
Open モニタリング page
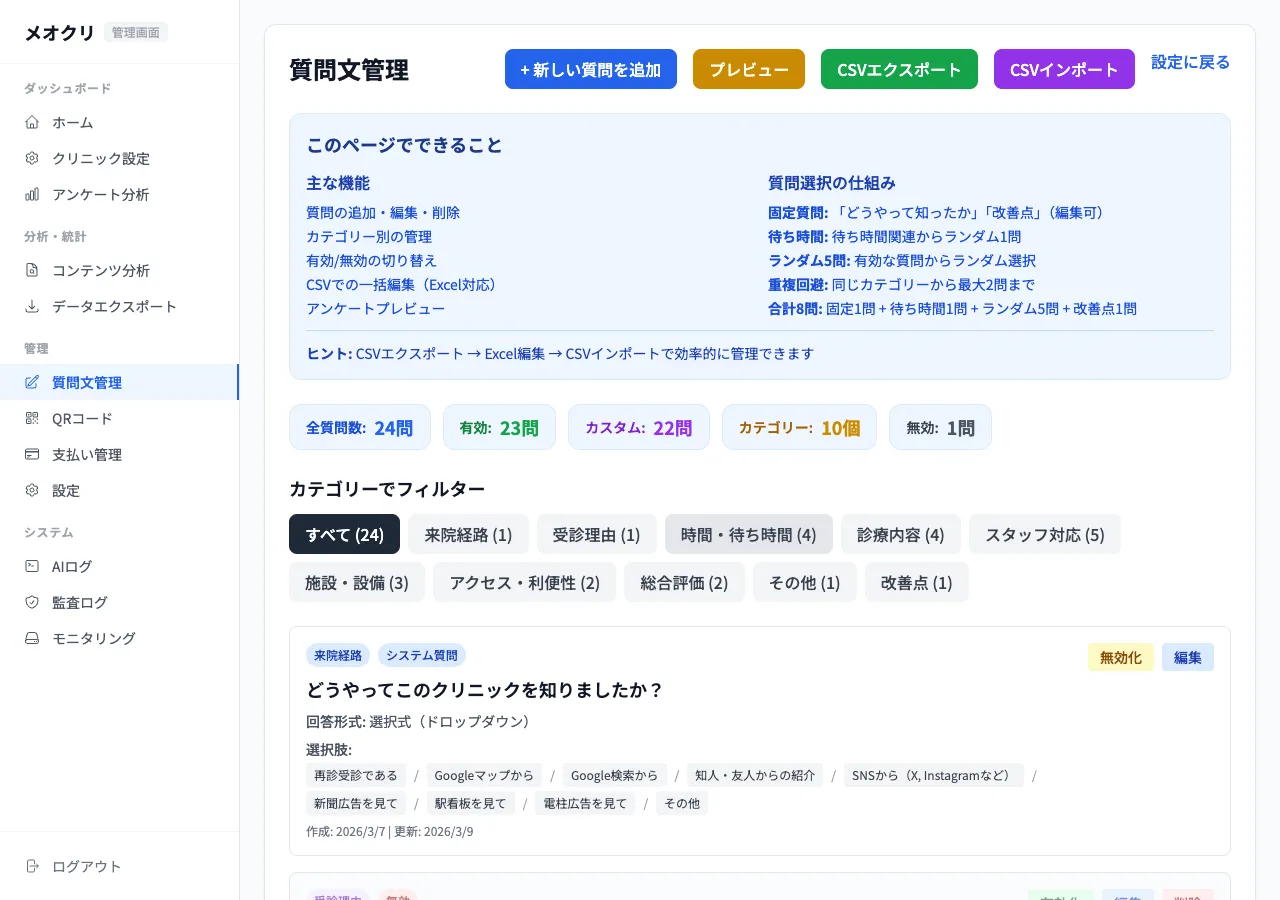tap(120, 638)
